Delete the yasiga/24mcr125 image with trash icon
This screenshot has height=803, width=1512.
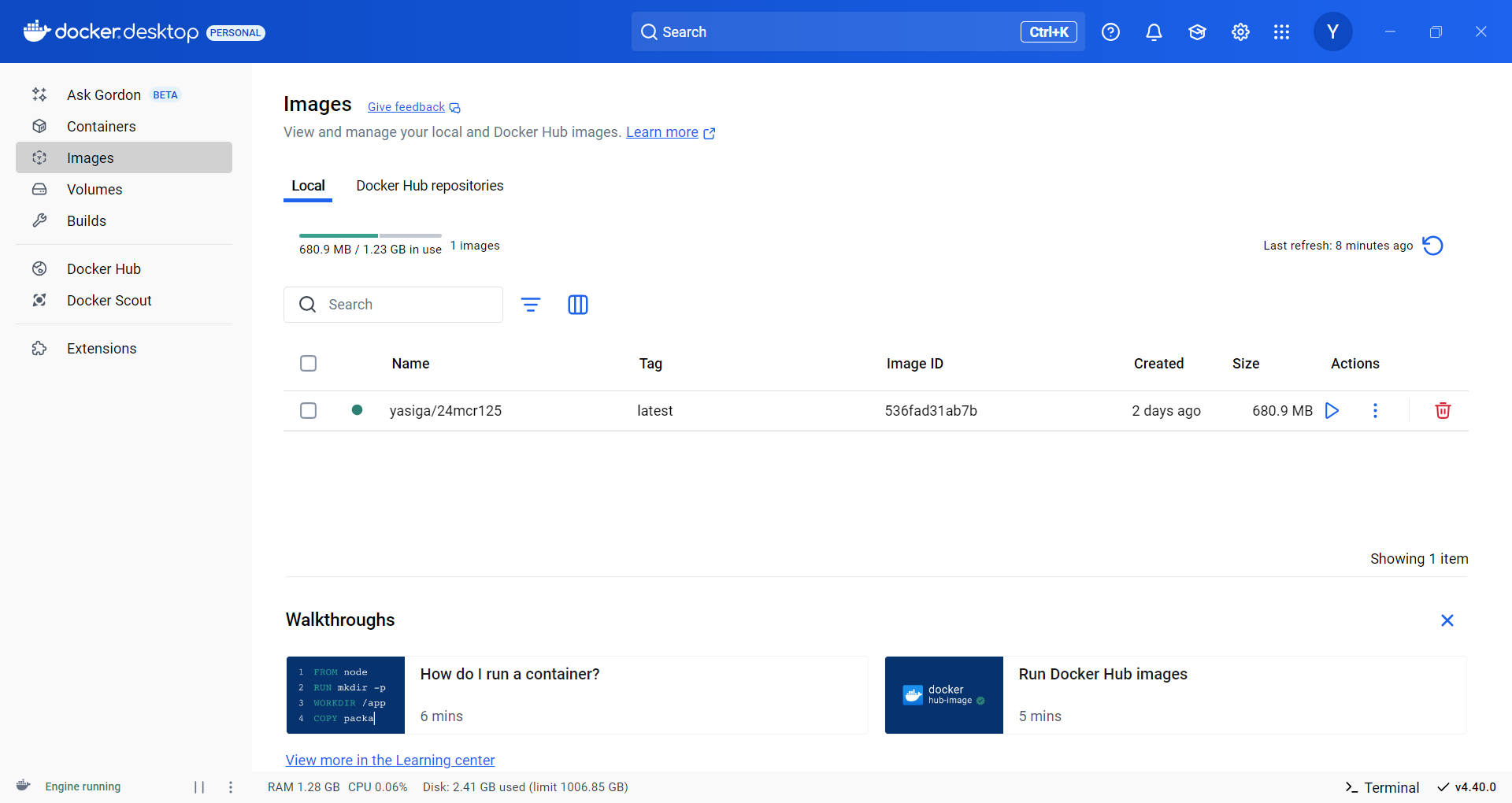(1443, 411)
